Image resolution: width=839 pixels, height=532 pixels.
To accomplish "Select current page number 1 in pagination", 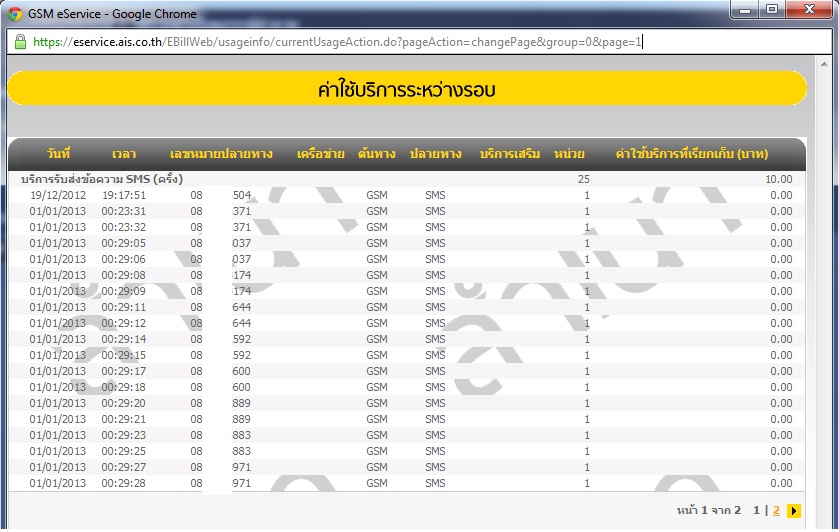I will click(x=756, y=511).
